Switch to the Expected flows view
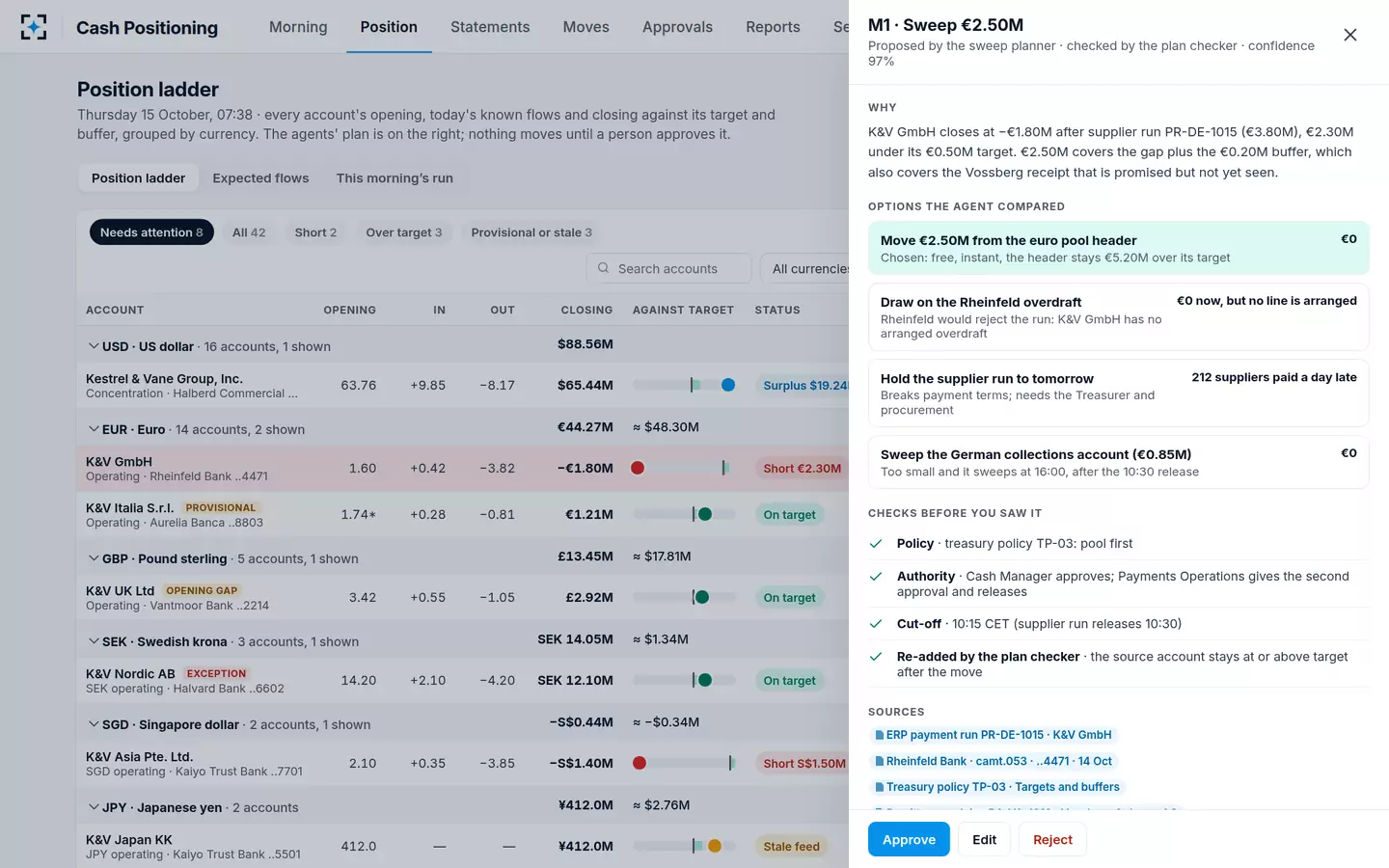Screen dimensions: 1389x868 [260, 178]
